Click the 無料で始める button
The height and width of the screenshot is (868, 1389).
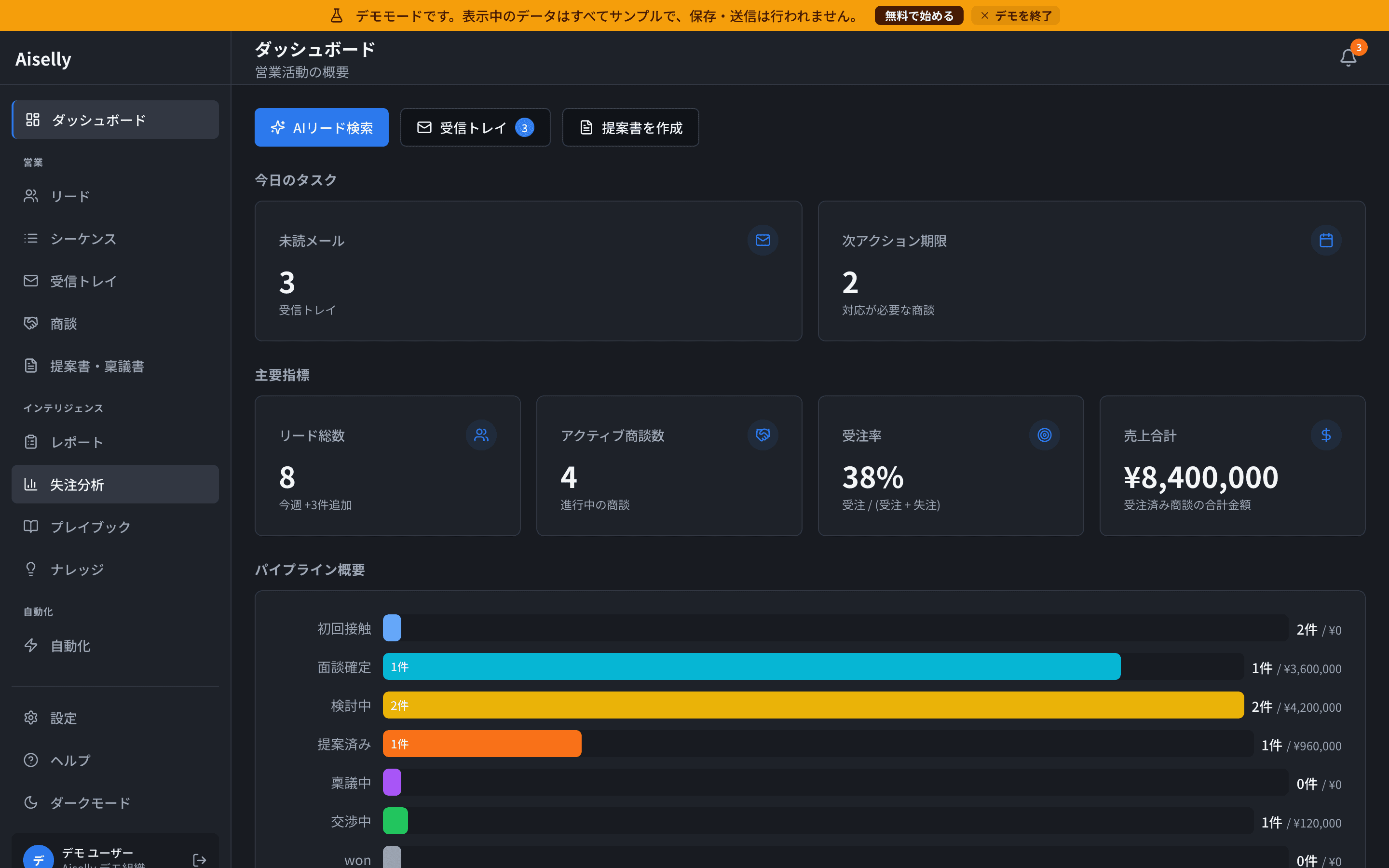919,15
